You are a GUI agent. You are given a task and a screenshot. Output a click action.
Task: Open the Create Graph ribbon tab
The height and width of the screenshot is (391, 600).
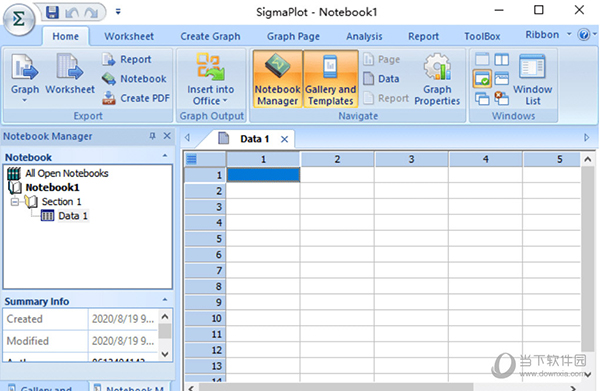210,36
